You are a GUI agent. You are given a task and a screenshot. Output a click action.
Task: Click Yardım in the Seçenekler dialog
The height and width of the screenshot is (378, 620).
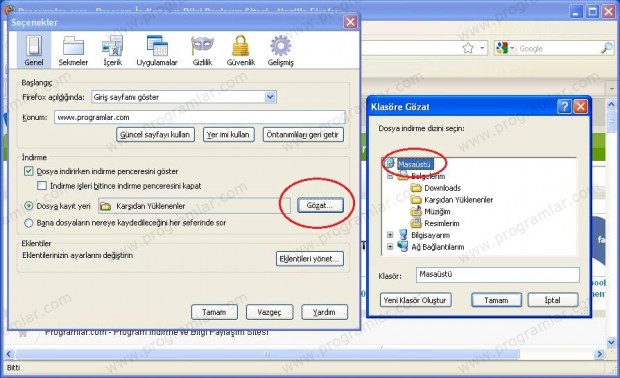tap(324, 312)
